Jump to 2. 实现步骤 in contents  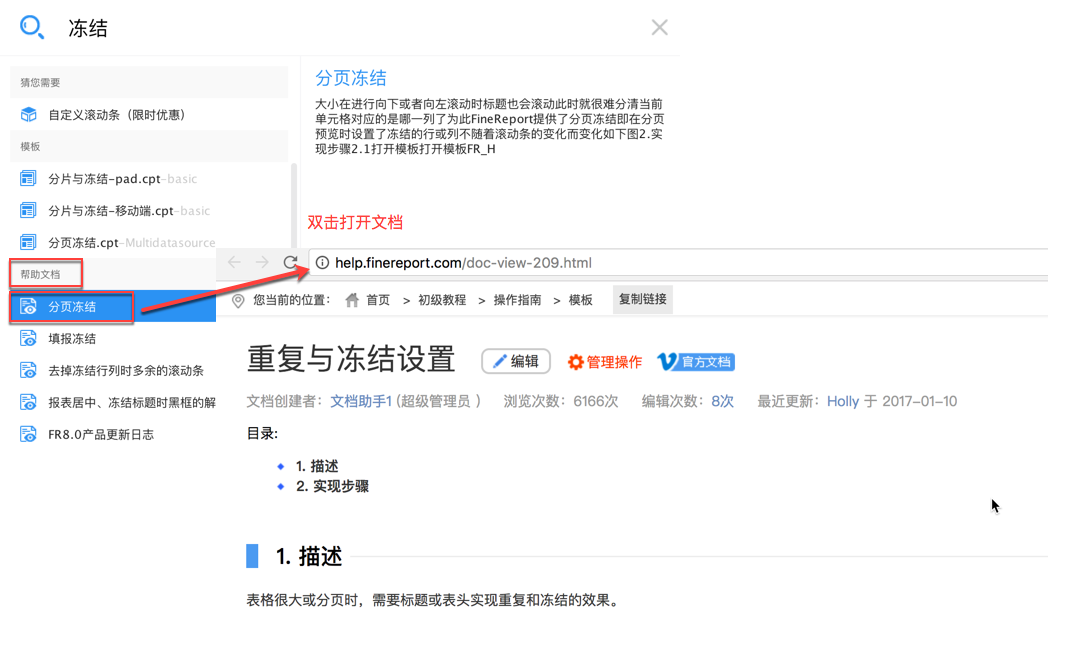(332, 486)
